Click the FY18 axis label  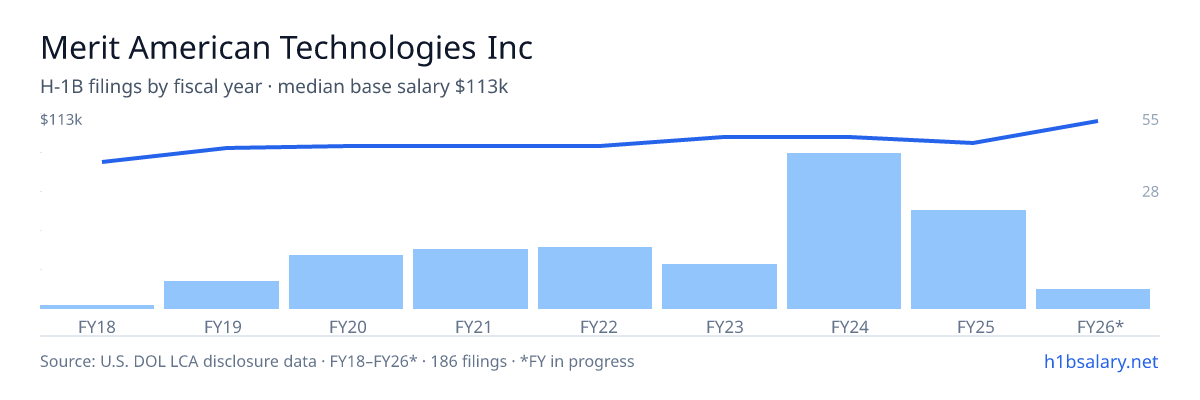(x=97, y=326)
